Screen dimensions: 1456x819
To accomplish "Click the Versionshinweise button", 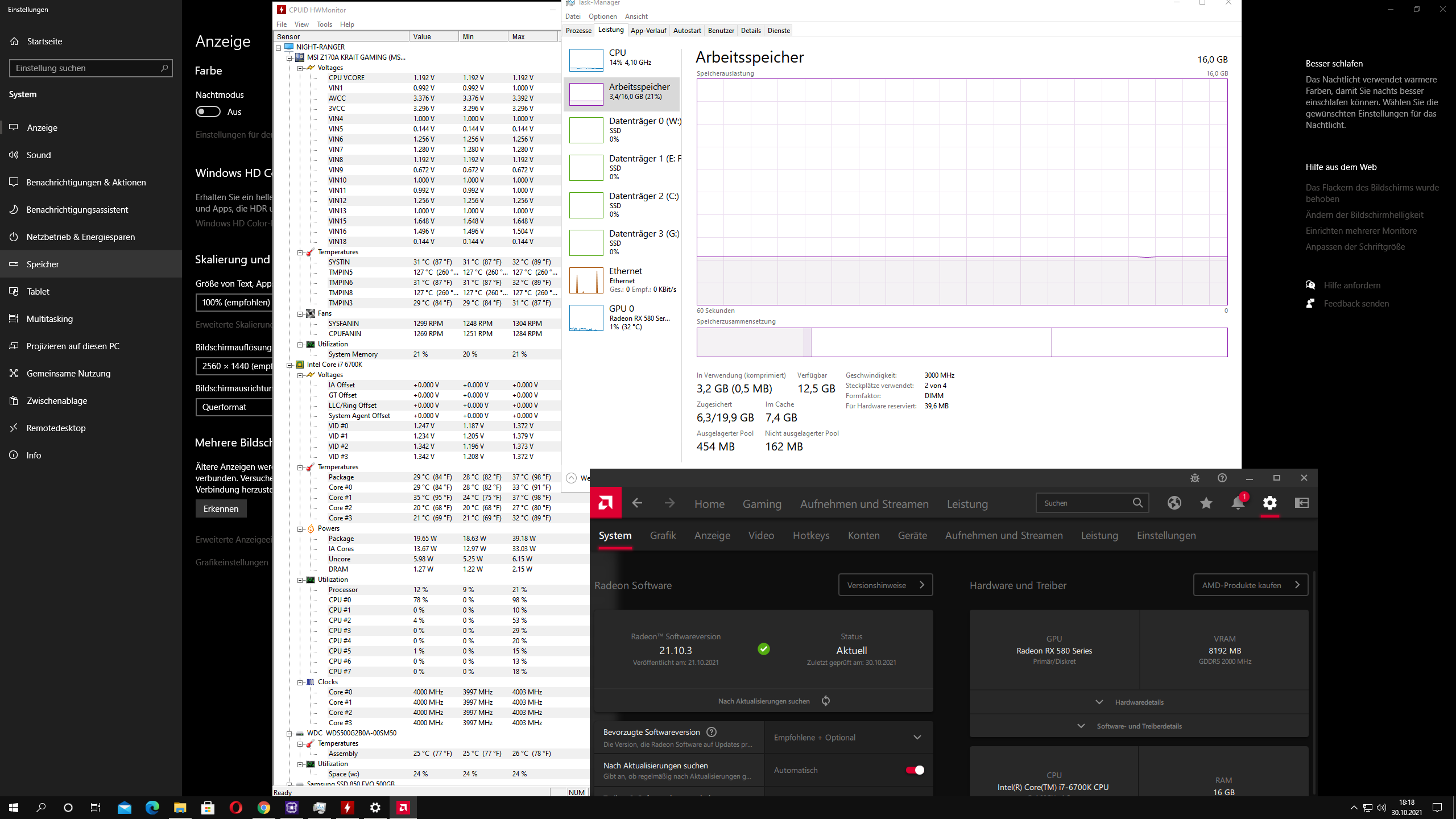I will point(885,585).
